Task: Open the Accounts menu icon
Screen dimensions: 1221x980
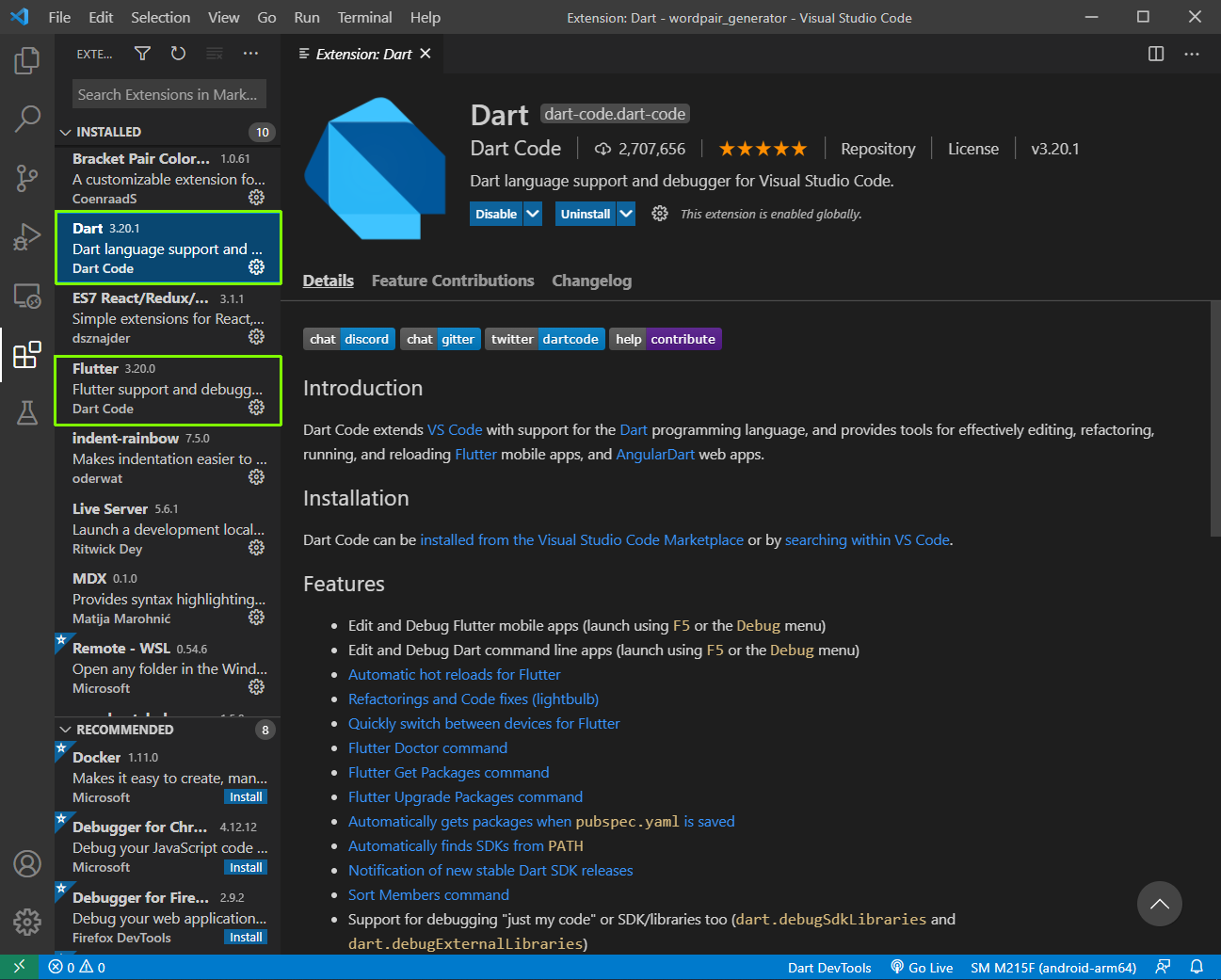Action: point(27,863)
